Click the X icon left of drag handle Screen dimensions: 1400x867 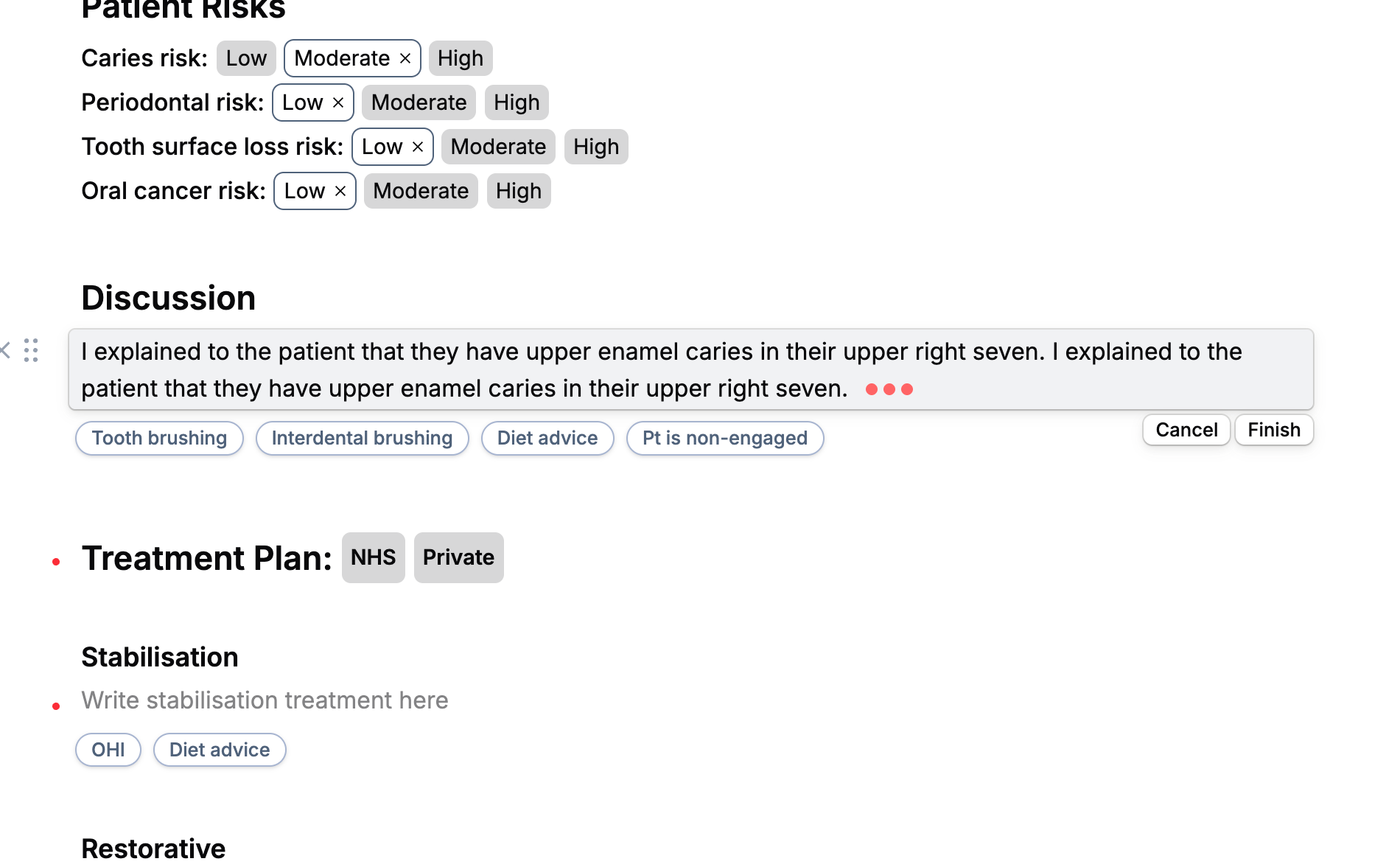(x=6, y=350)
